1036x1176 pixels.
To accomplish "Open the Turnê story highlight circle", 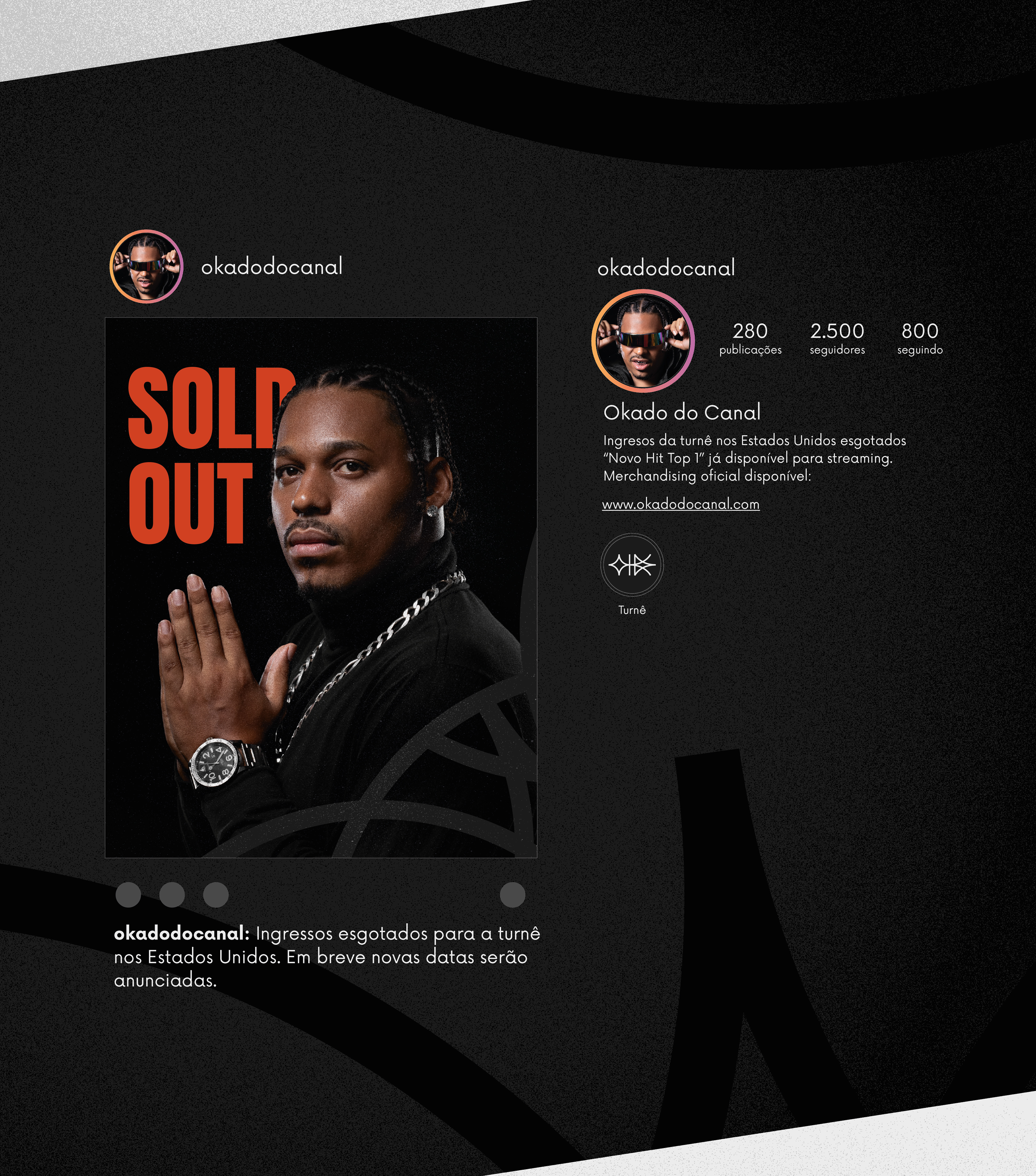I will pyautogui.click(x=632, y=565).
